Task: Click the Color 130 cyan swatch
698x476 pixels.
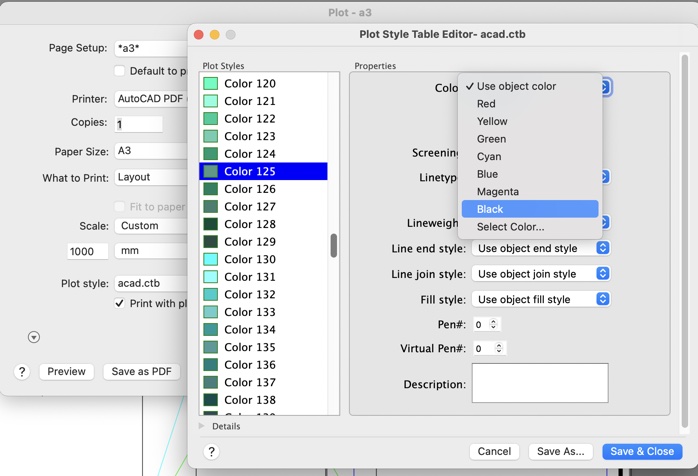Action: tap(211, 260)
